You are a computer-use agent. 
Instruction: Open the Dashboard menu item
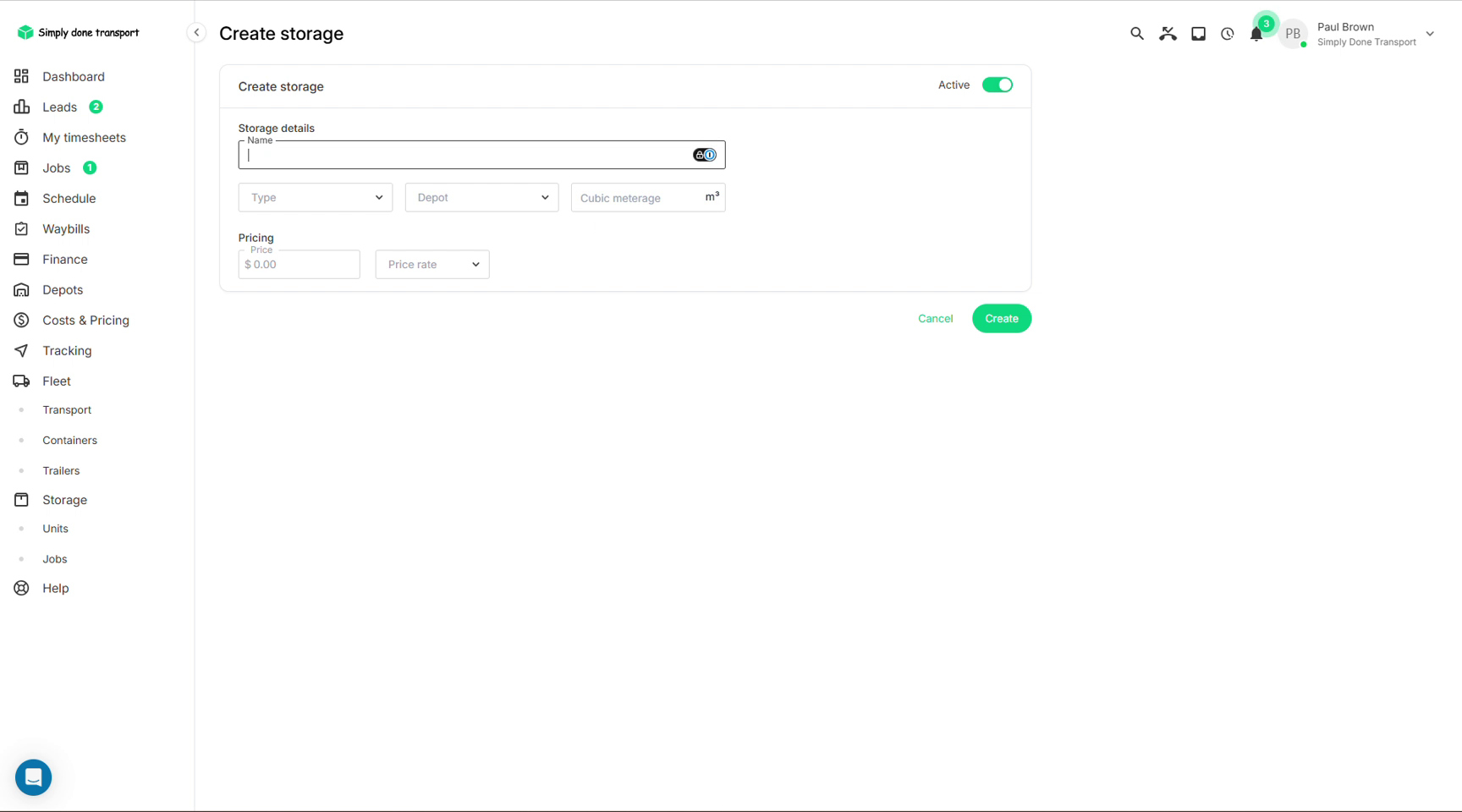[x=74, y=76]
